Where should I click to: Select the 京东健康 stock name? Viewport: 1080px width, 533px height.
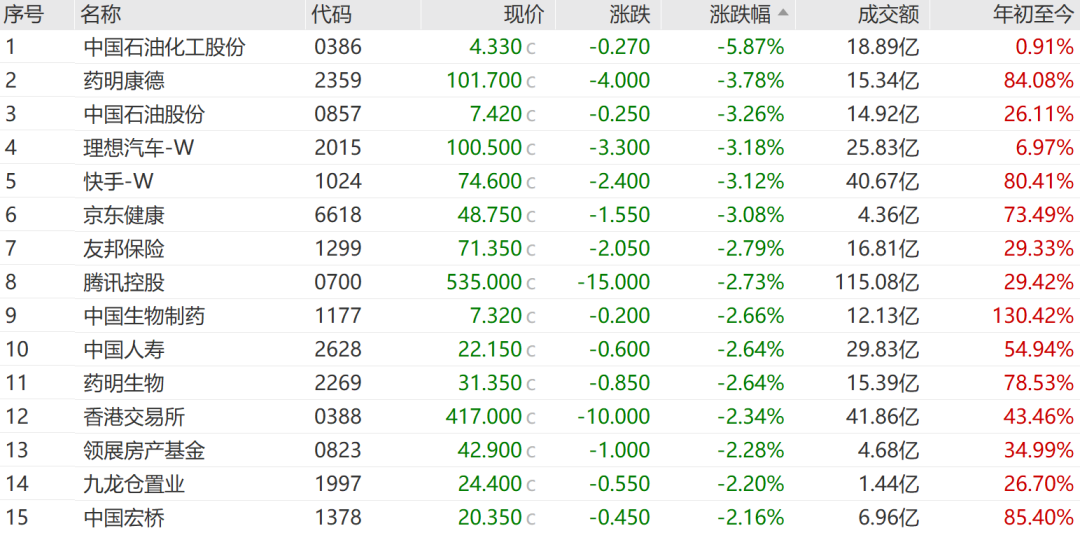click(x=125, y=216)
